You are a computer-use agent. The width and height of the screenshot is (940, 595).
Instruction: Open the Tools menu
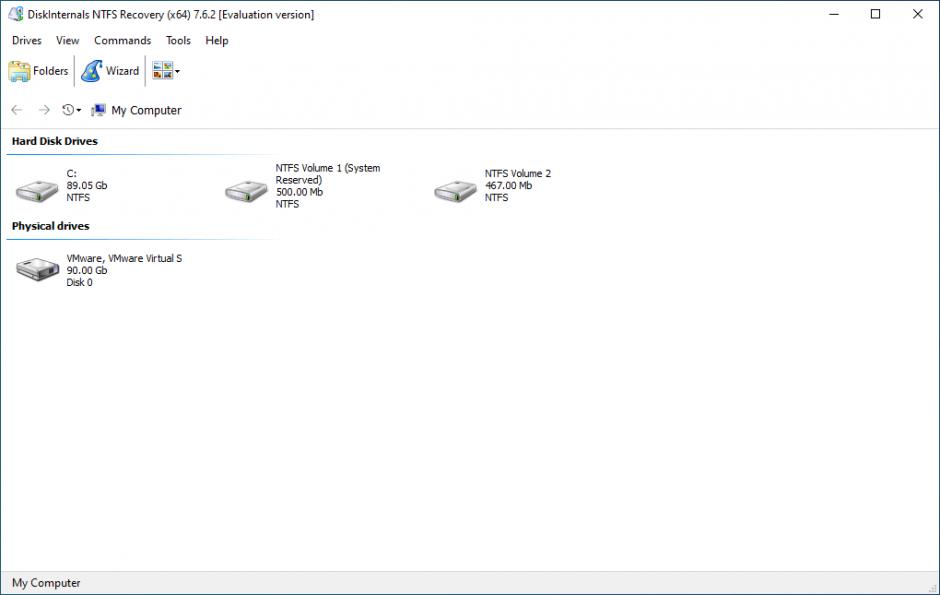tap(178, 40)
